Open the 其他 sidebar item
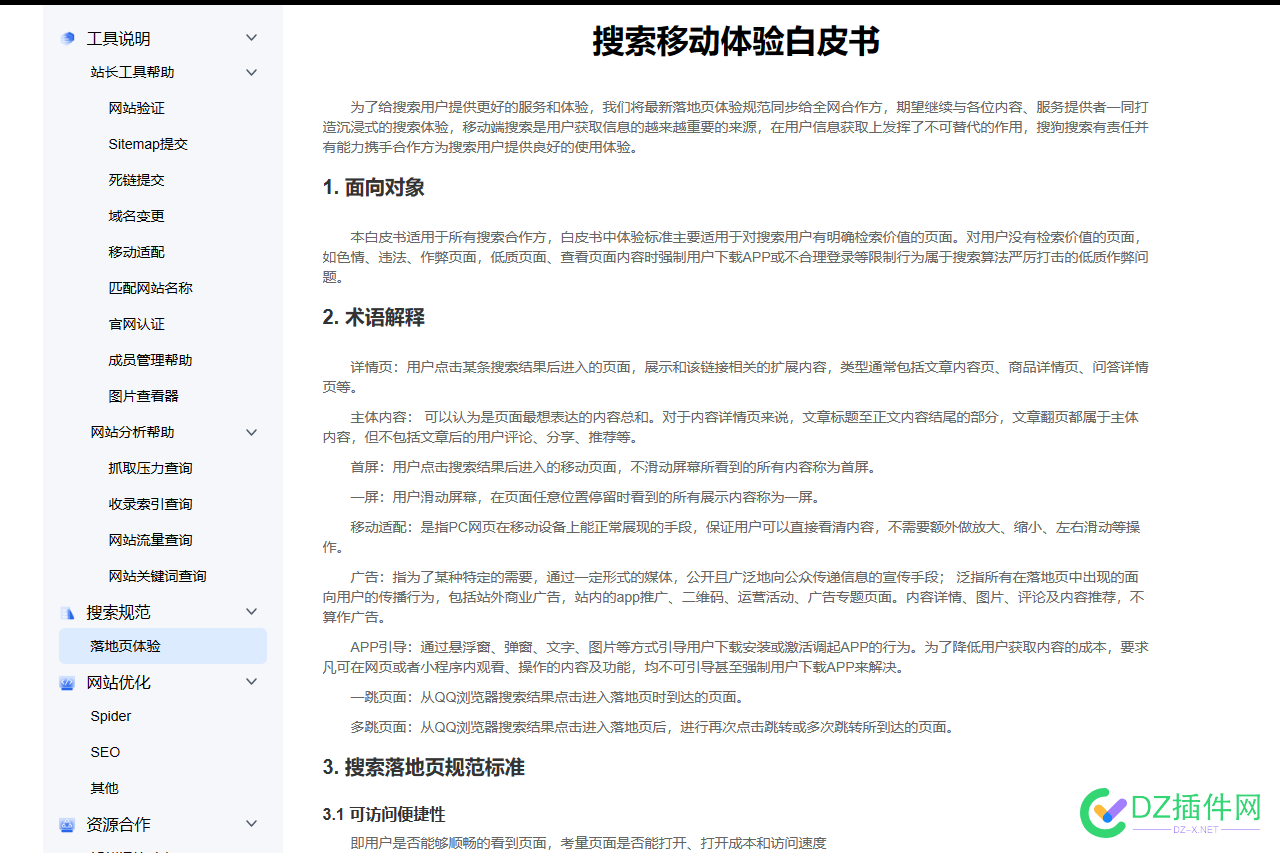The height and width of the screenshot is (853, 1280). tap(104, 788)
